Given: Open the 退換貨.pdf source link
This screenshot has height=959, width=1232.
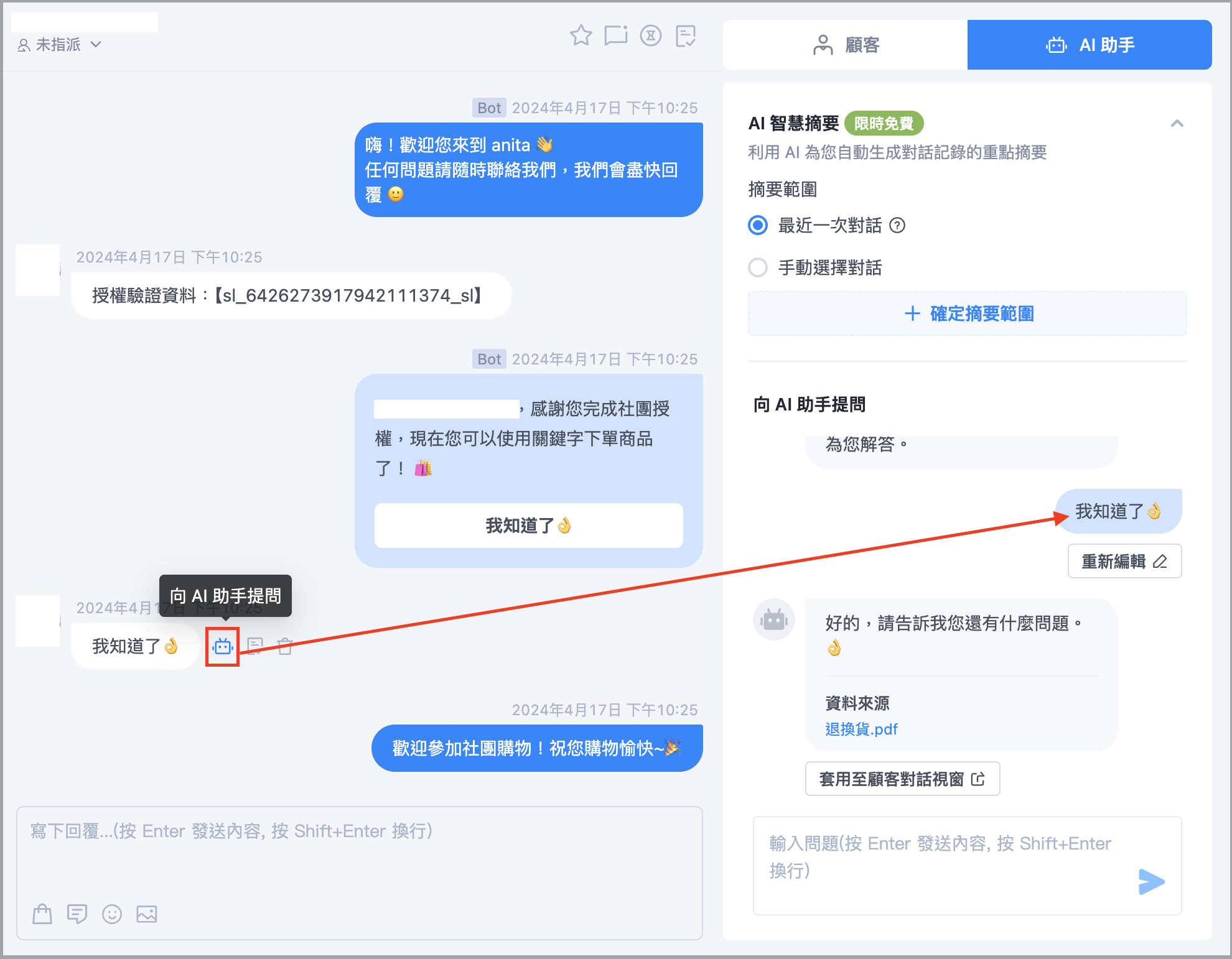Looking at the screenshot, I should [x=861, y=729].
